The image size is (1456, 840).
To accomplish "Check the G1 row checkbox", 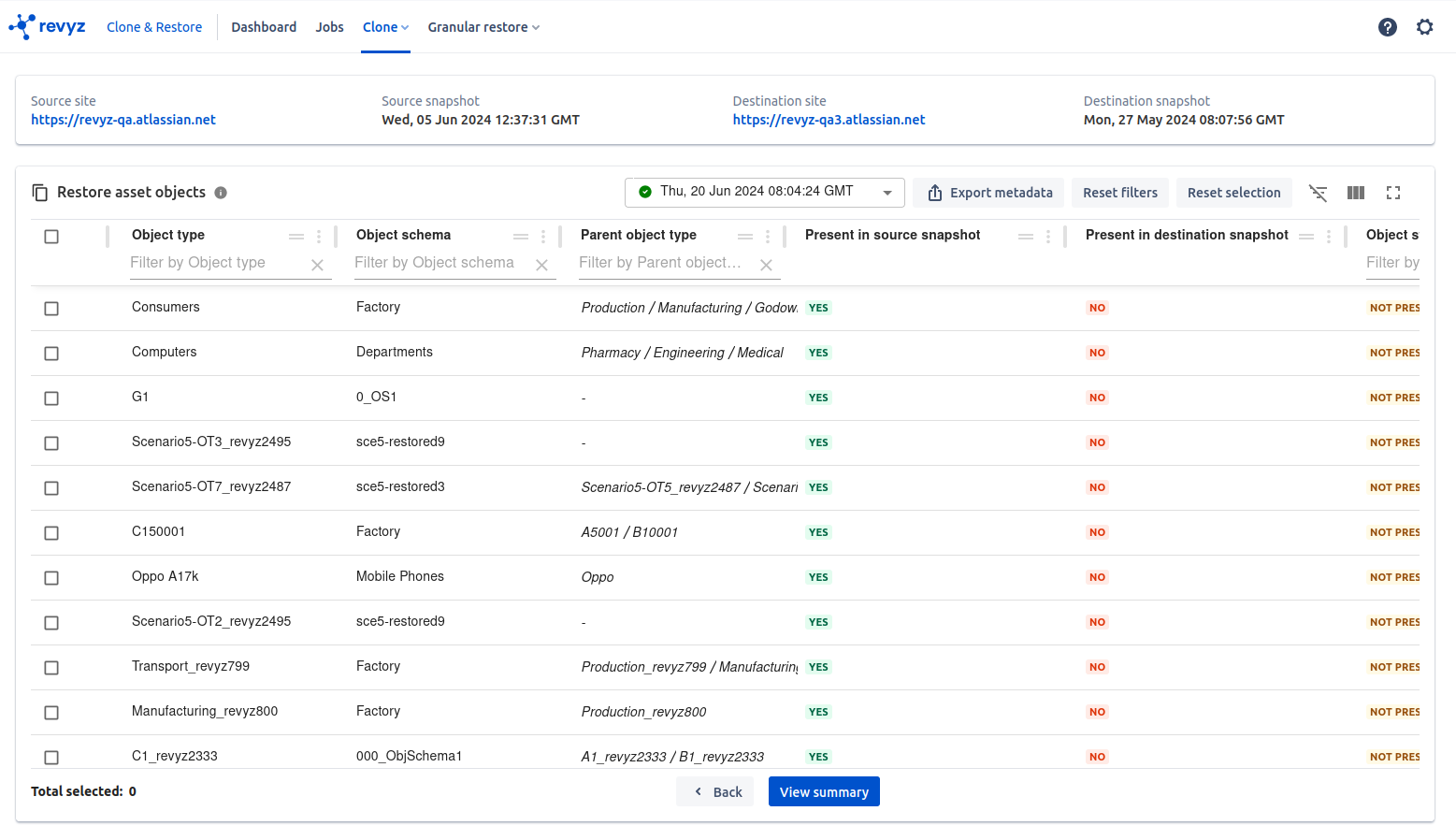I will click(51, 398).
